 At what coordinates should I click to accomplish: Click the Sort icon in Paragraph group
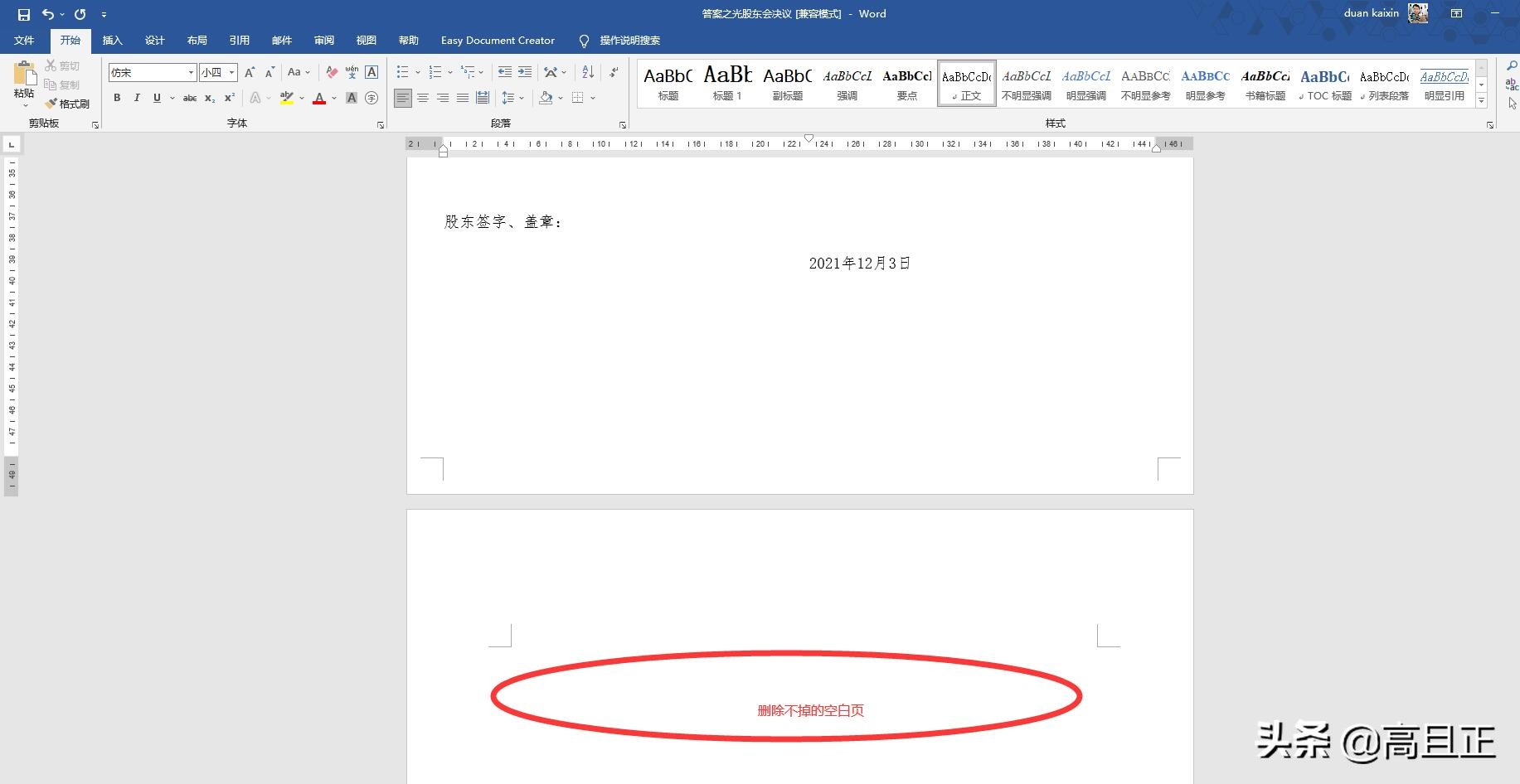pyautogui.click(x=589, y=72)
